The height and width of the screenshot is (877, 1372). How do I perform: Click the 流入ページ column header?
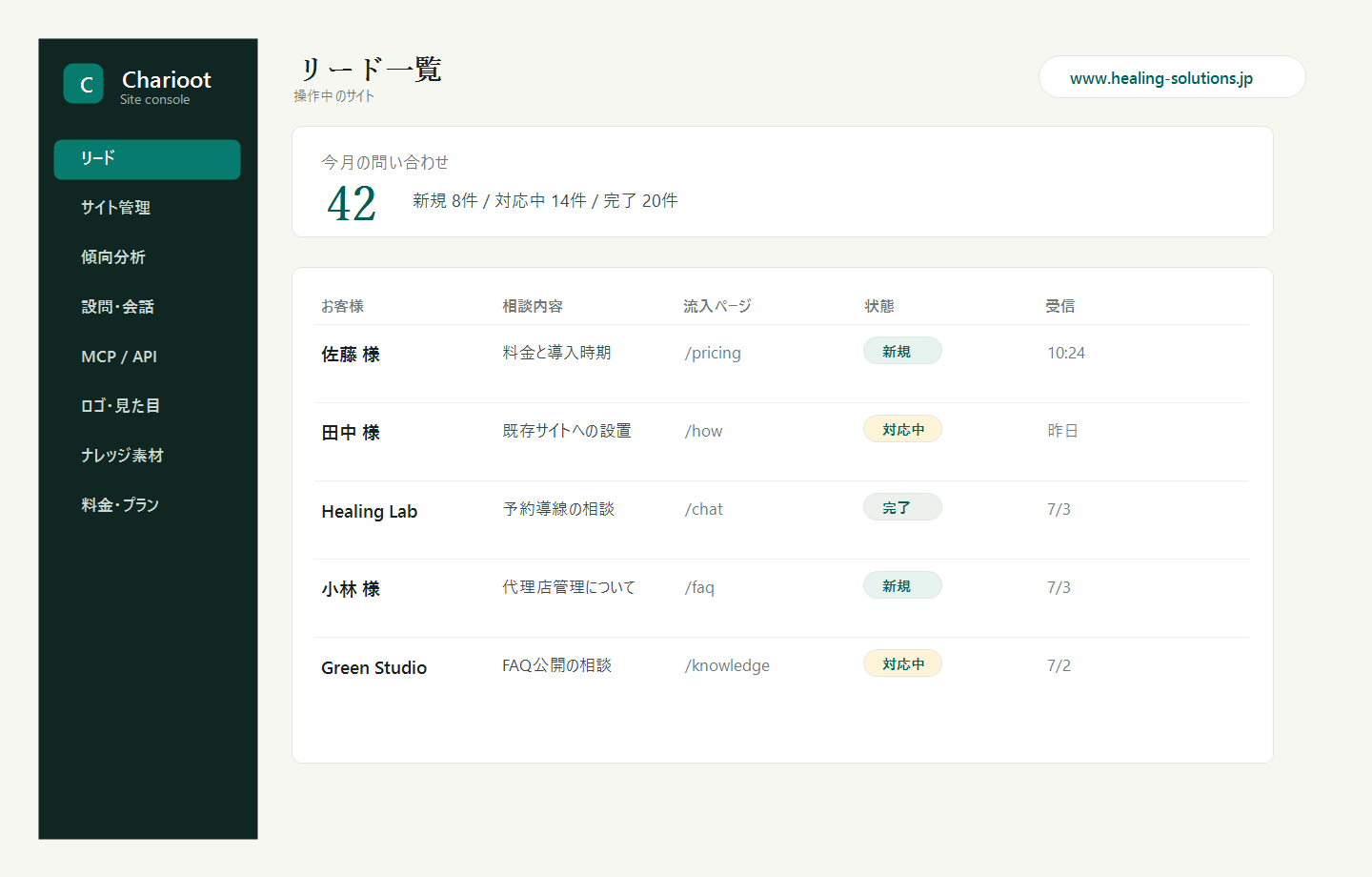(x=717, y=306)
